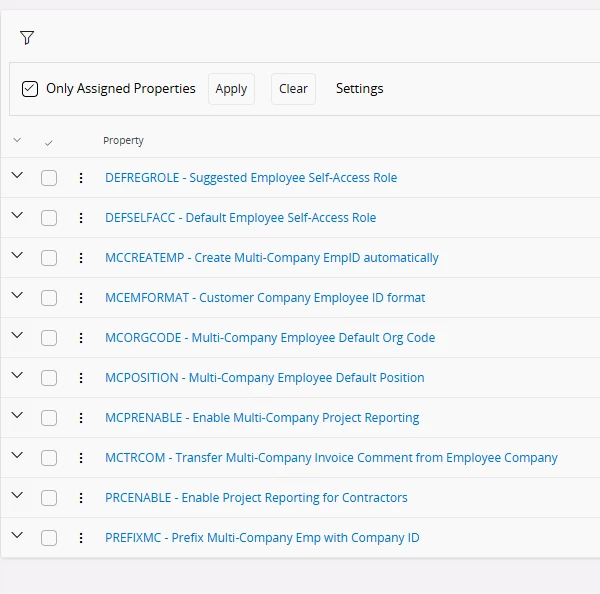Tick the checkbox for MCPOSITION row
The image size is (600, 594).
pos(49,378)
